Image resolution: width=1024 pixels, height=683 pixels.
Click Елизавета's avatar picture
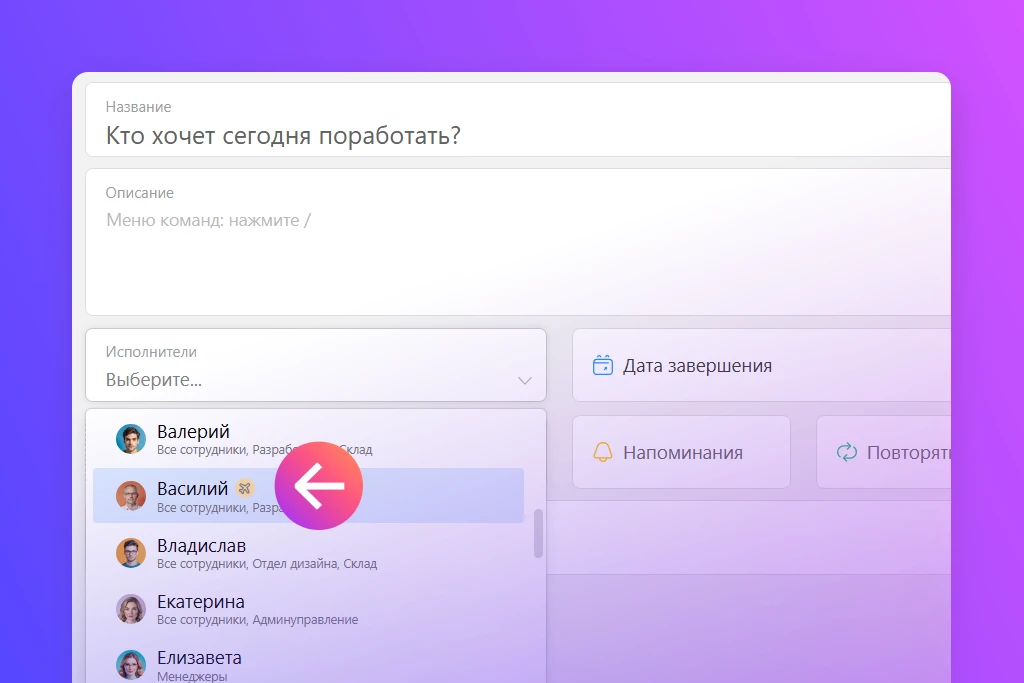[x=131, y=665]
